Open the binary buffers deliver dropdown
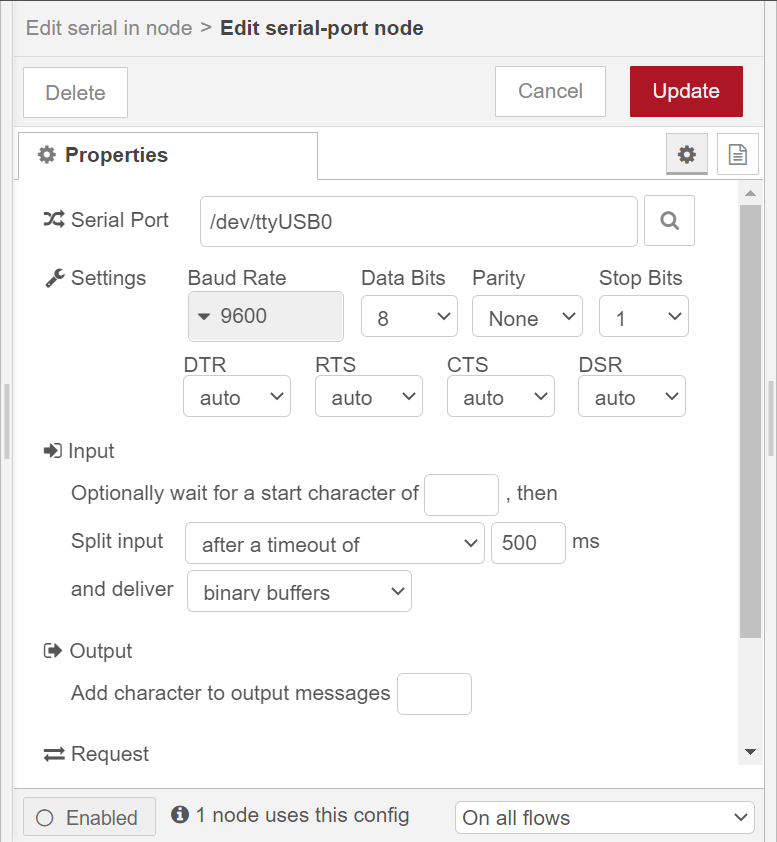Viewport: 777px width, 842px height. coord(299,591)
